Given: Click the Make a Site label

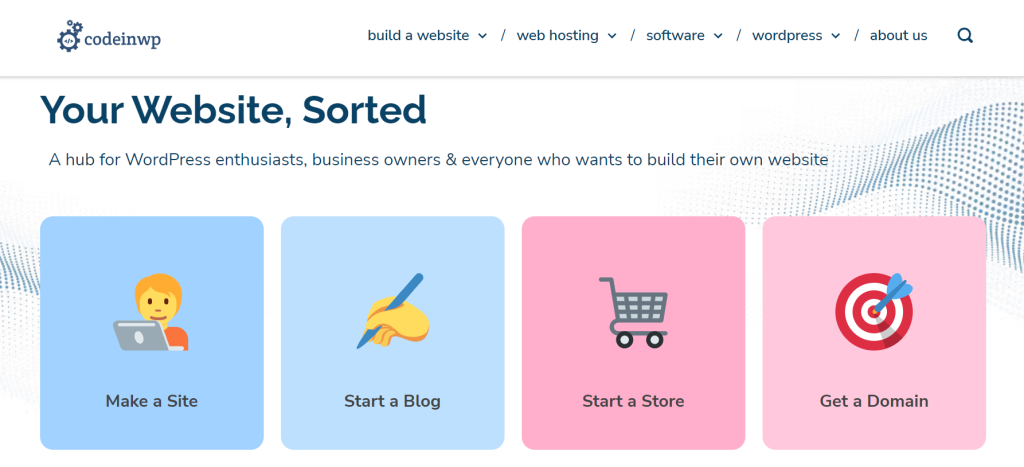Looking at the screenshot, I should tap(152, 400).
